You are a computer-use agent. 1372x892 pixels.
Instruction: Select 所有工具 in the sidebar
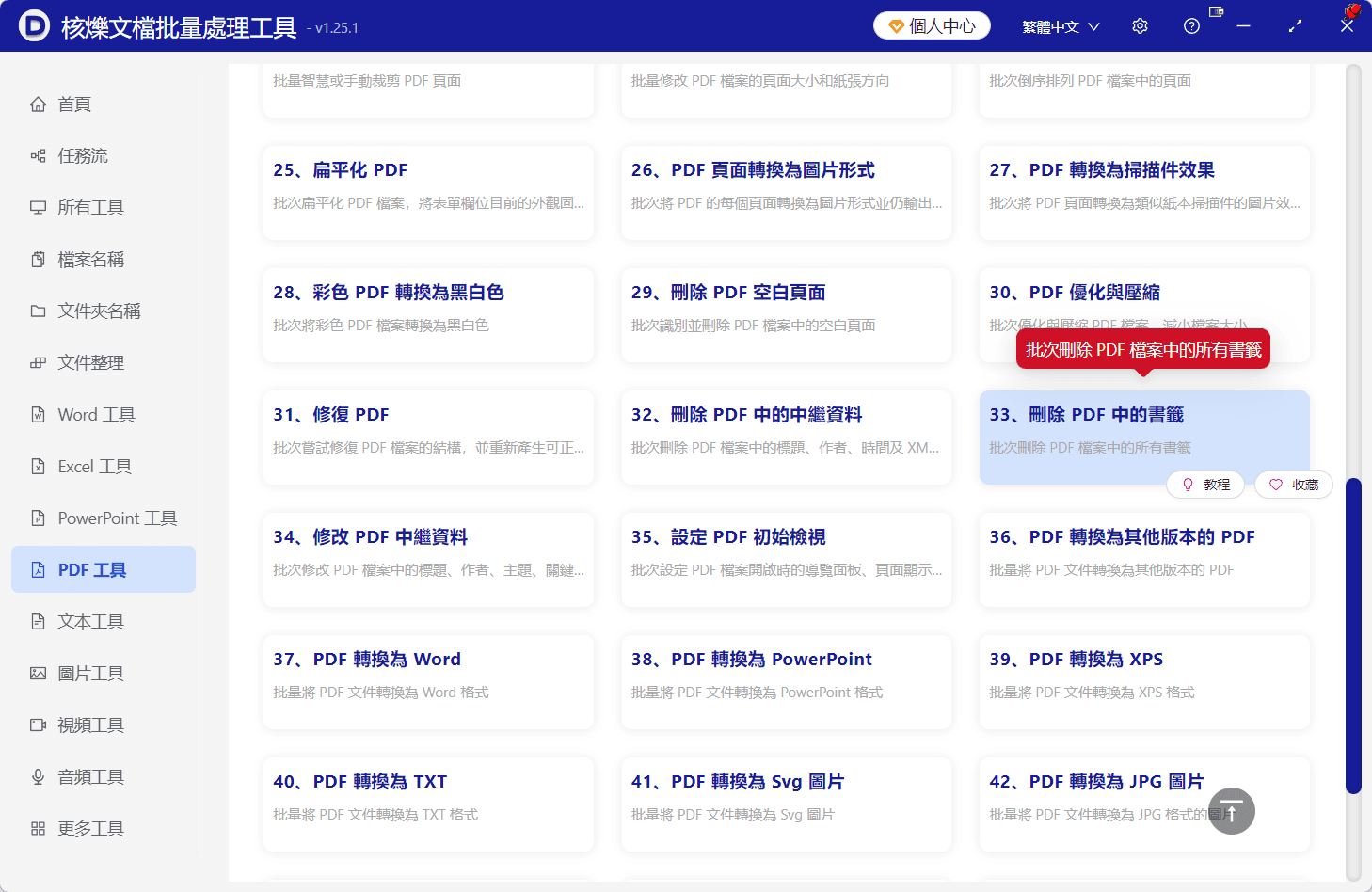point(104,208)
